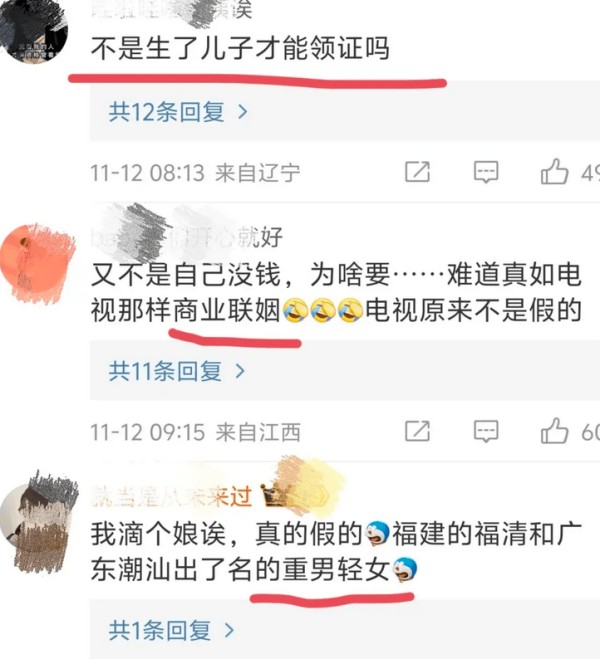Select the comment starting with 又不是自己没钱
This screenshot has height=659, width=600.
click(x=336, y=293)
